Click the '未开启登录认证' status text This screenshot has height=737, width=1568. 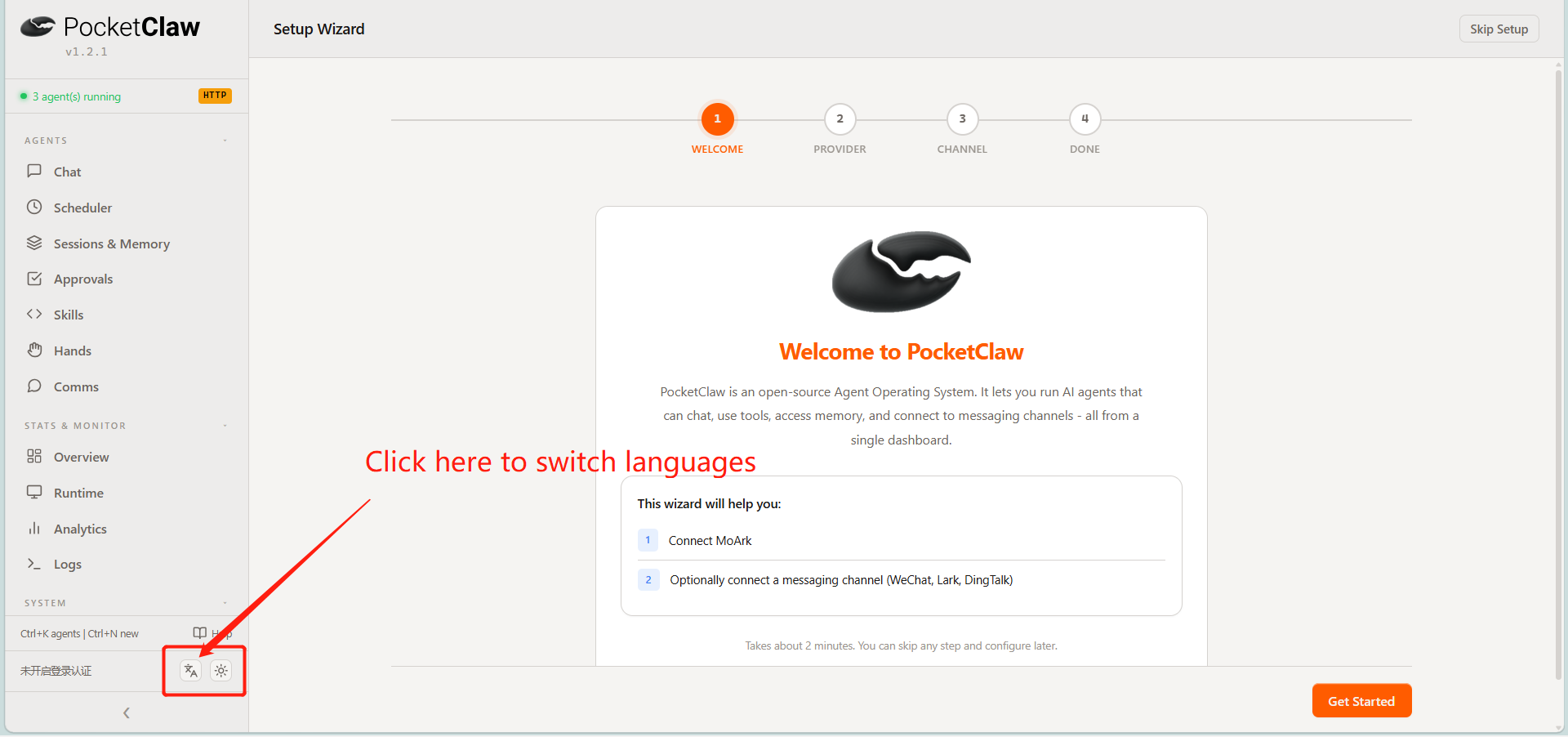coord(56,671)
